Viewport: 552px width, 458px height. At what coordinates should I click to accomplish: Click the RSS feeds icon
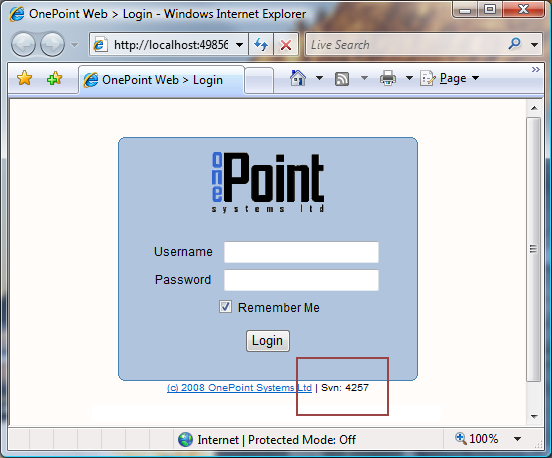342,78
